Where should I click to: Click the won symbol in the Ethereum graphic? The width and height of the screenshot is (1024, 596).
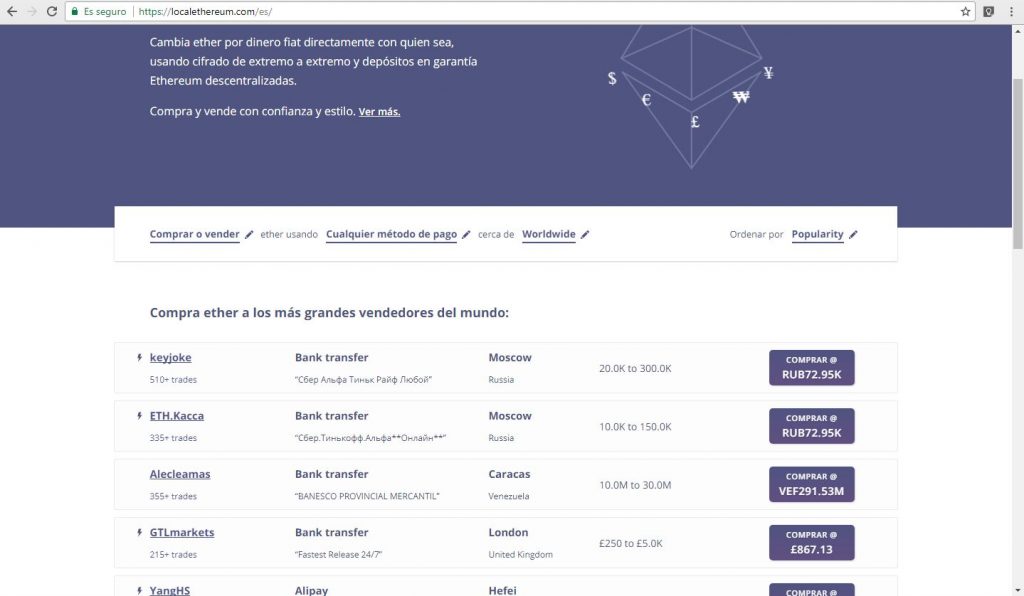pyautogui.click(x=741, y=97)
